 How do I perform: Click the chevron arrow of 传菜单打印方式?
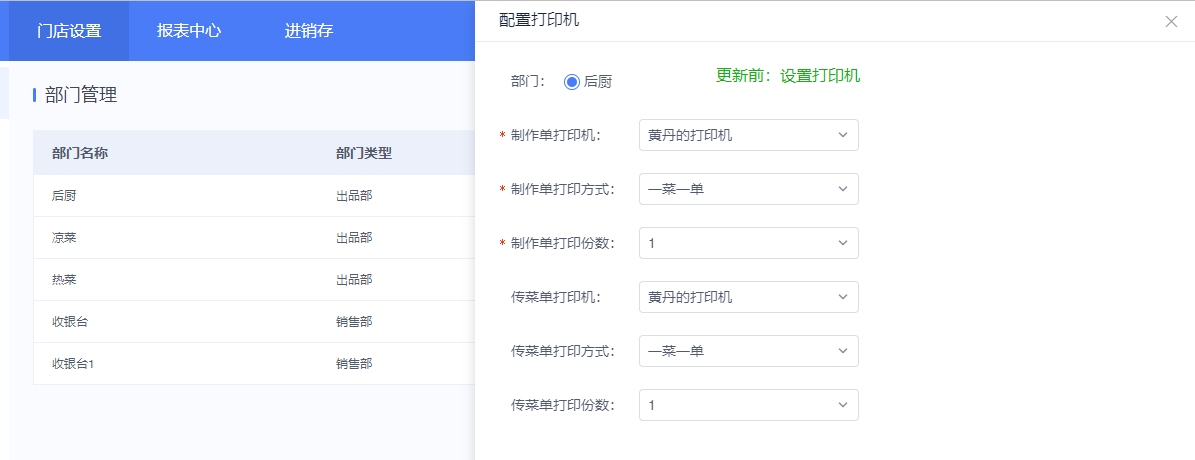tap(842, 351)
